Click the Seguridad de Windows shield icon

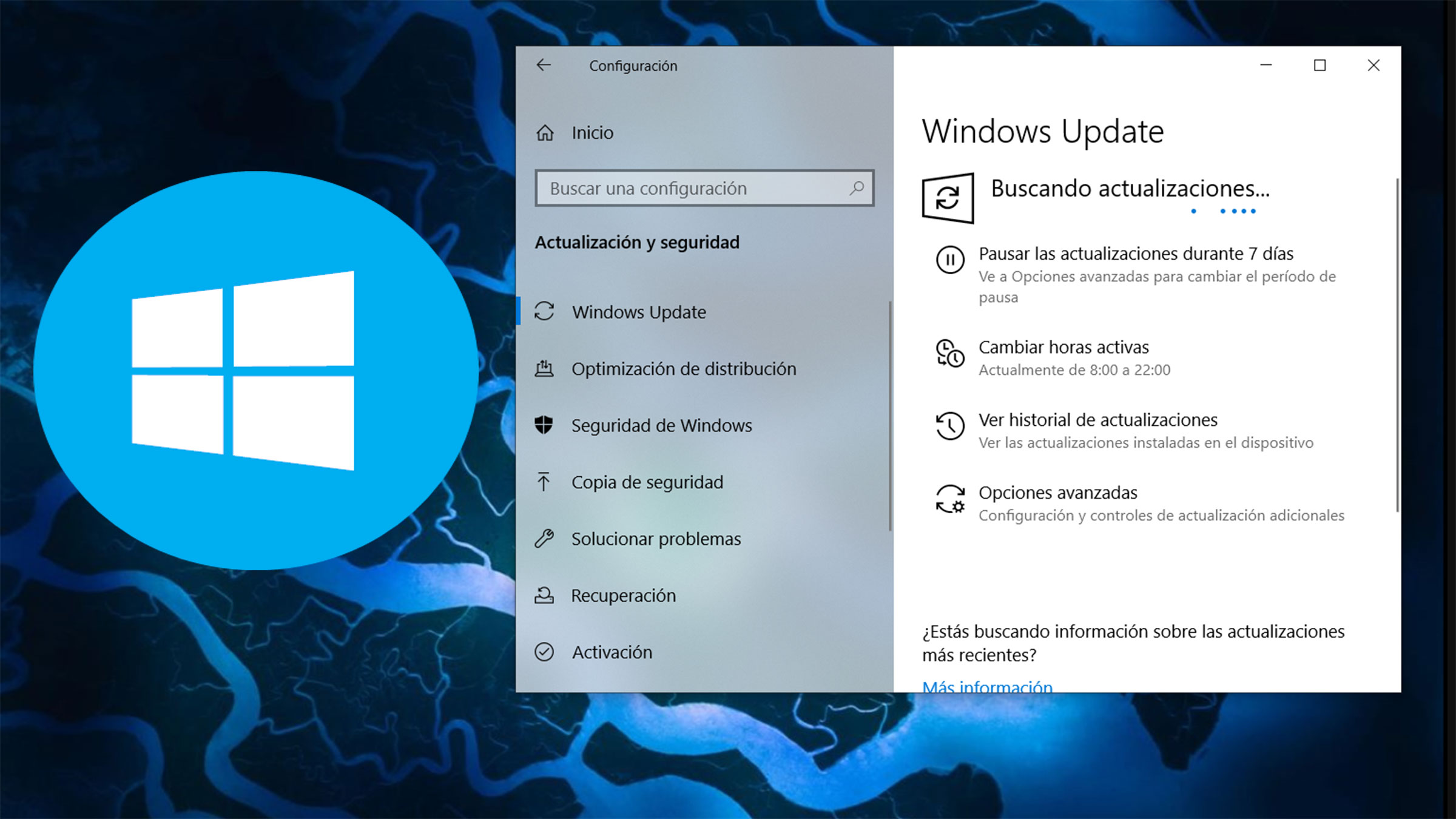544,425
